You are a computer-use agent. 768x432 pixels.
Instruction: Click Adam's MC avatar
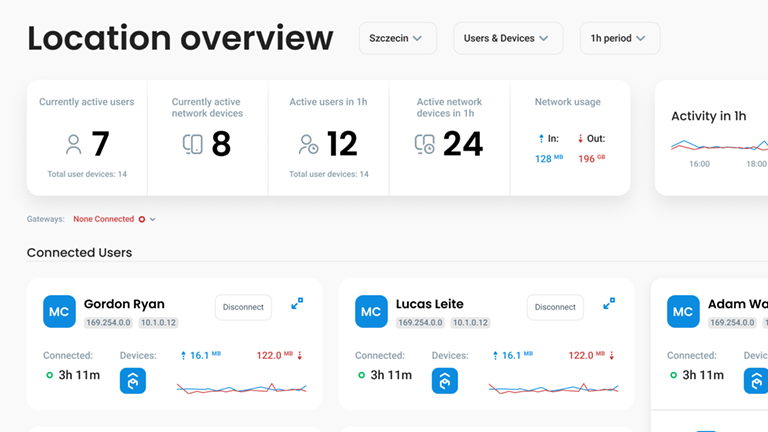pos(683,311)
